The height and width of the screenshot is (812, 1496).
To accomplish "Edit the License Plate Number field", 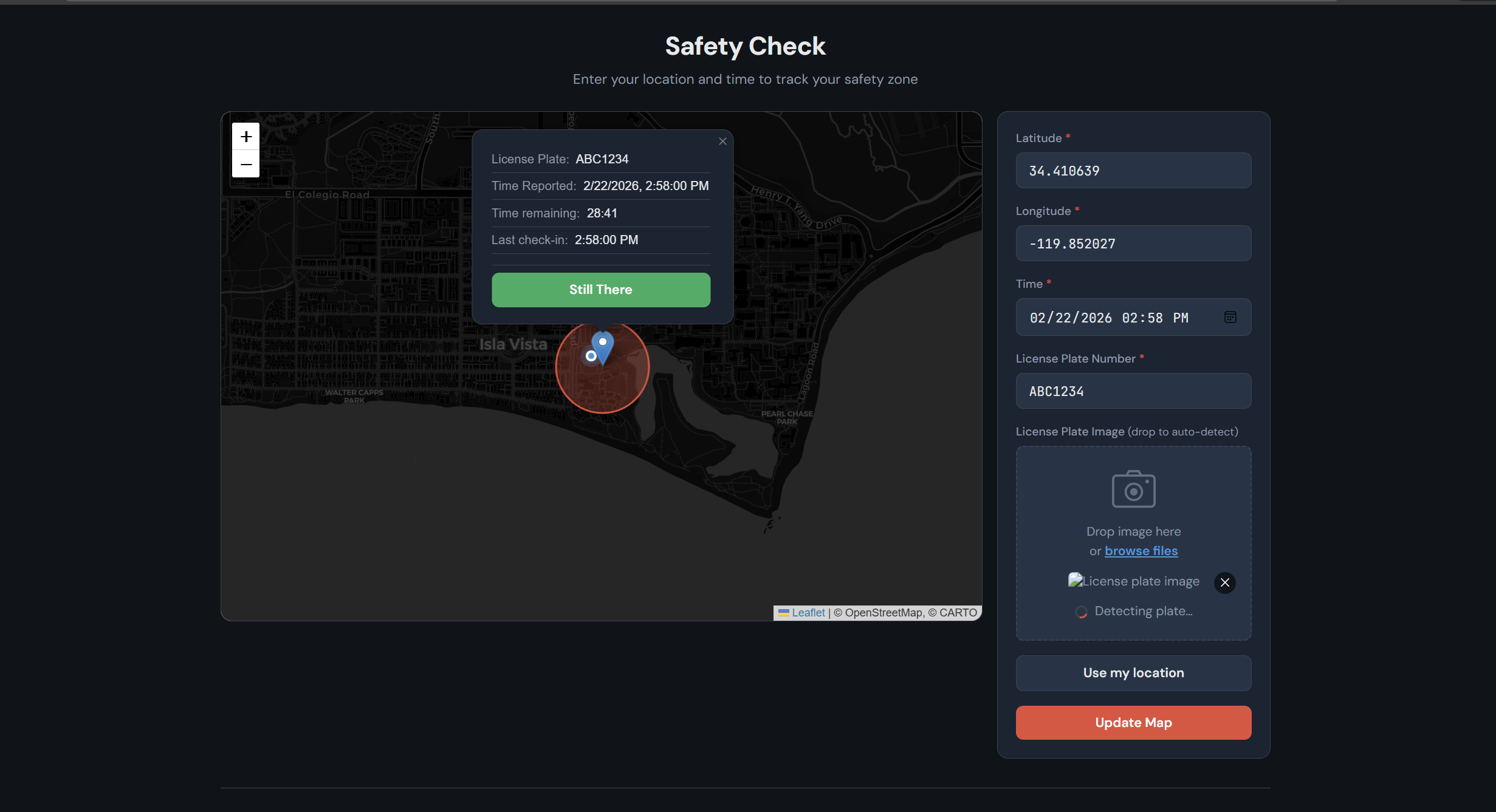I will pos(1133,391).
